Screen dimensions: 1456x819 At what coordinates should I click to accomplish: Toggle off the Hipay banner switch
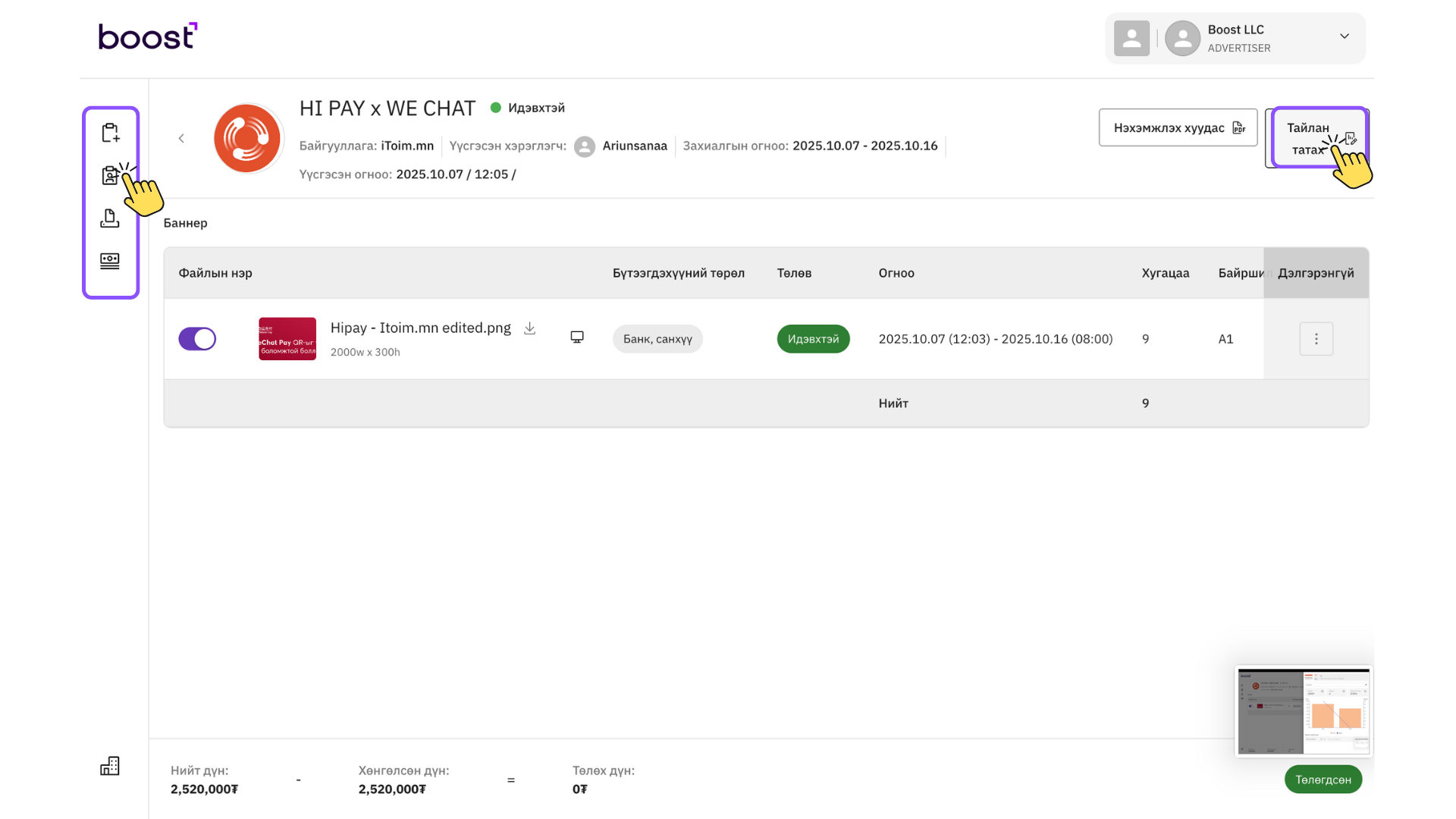pos(197,339)
